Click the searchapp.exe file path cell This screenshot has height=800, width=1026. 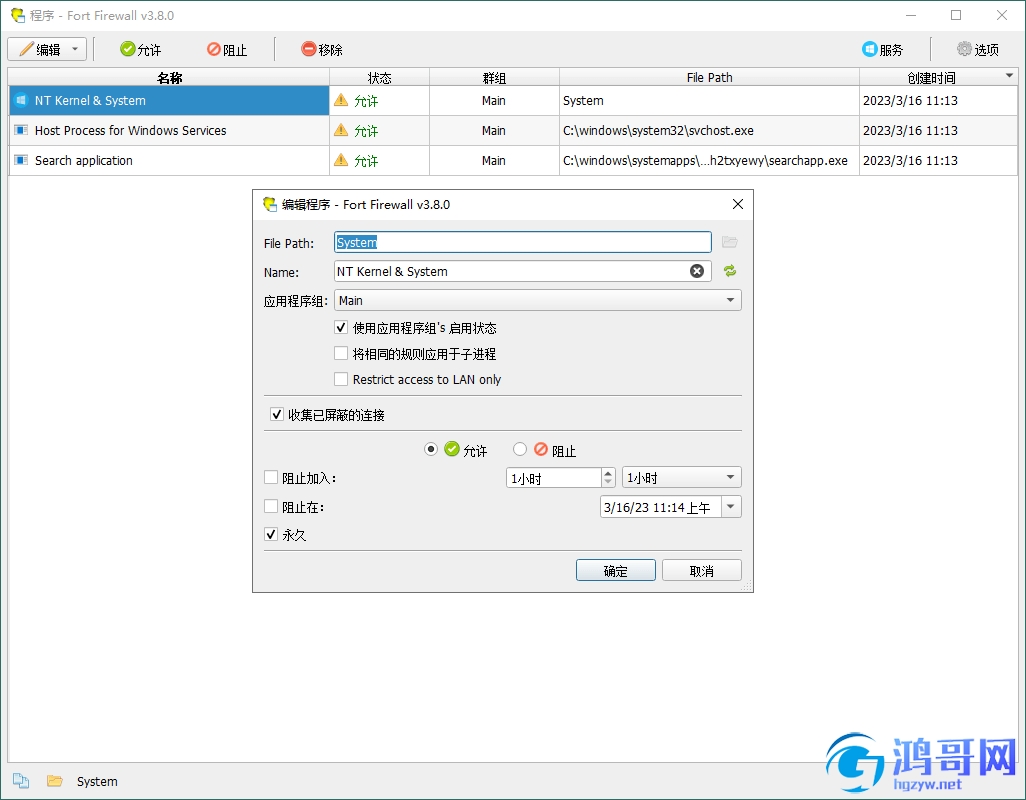coord(709,161)
